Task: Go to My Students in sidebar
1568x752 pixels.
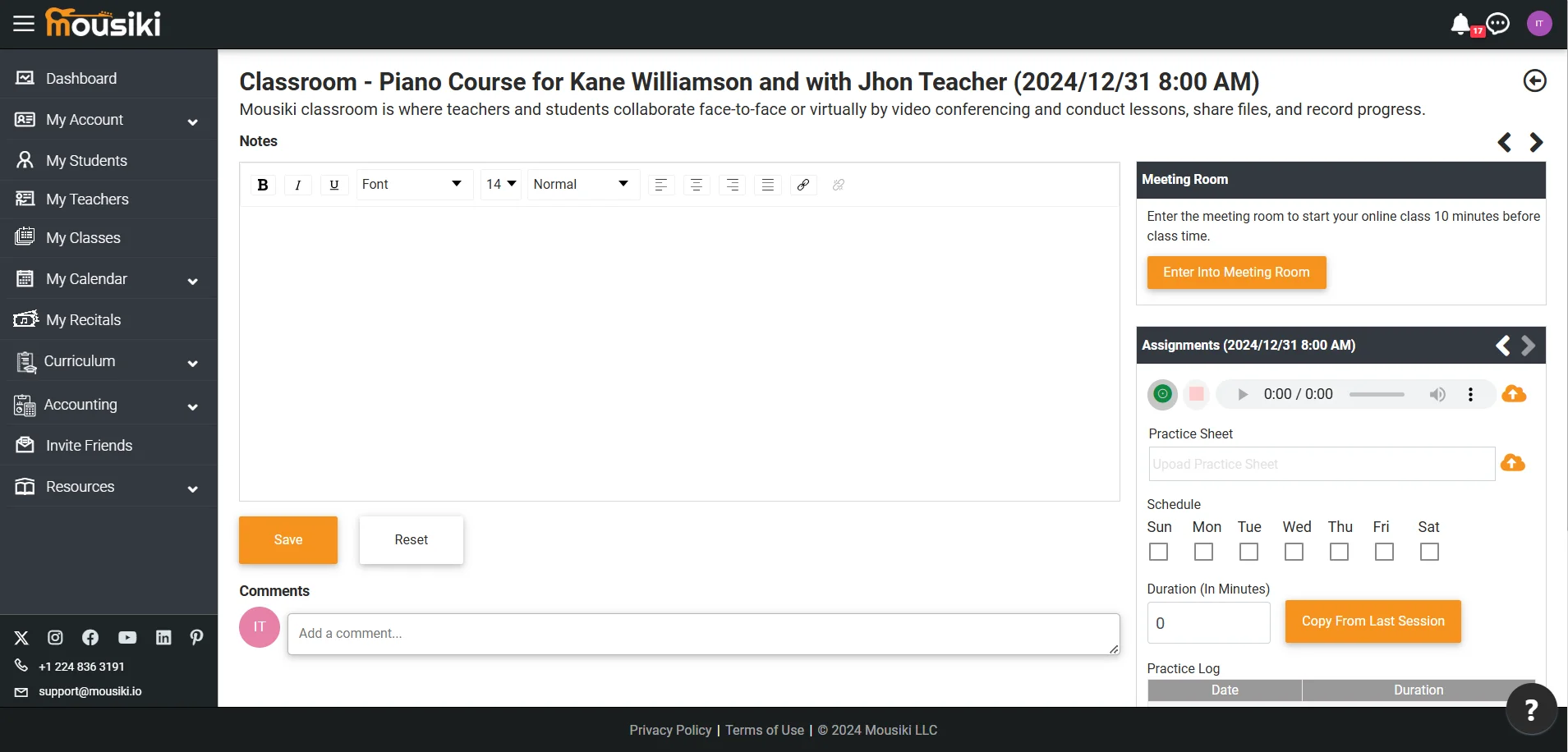Action: click(x=86, y=161)
